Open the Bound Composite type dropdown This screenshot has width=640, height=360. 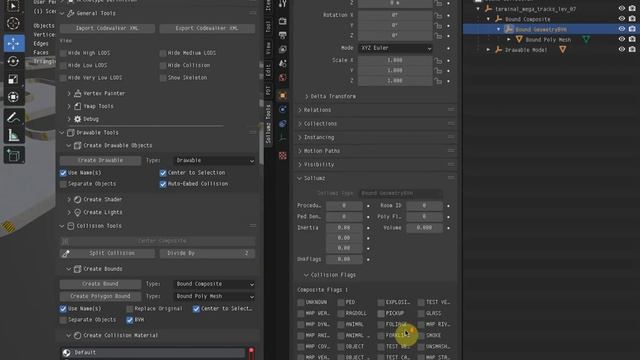(215, 284)
